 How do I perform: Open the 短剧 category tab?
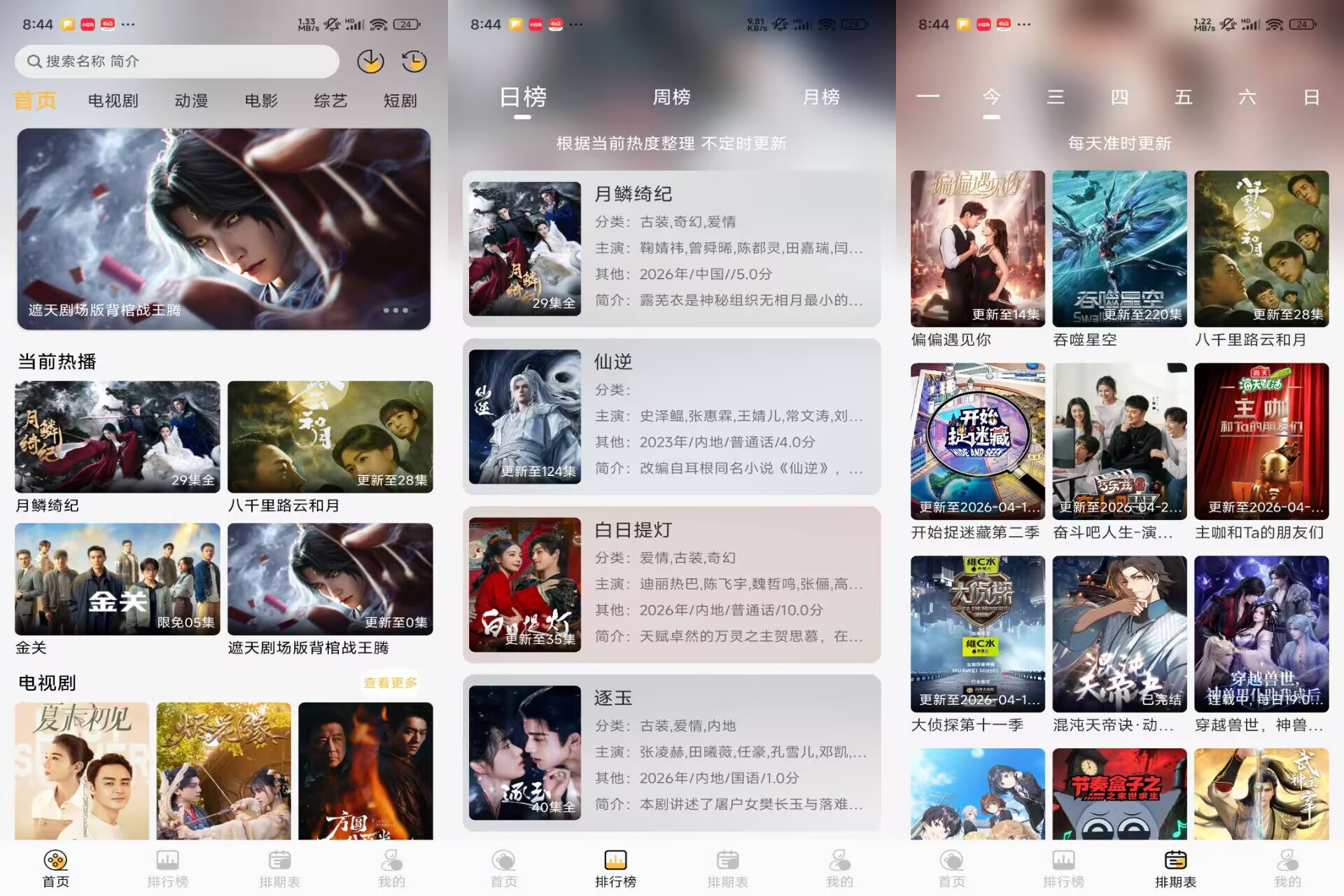click(x=400, y=101)
